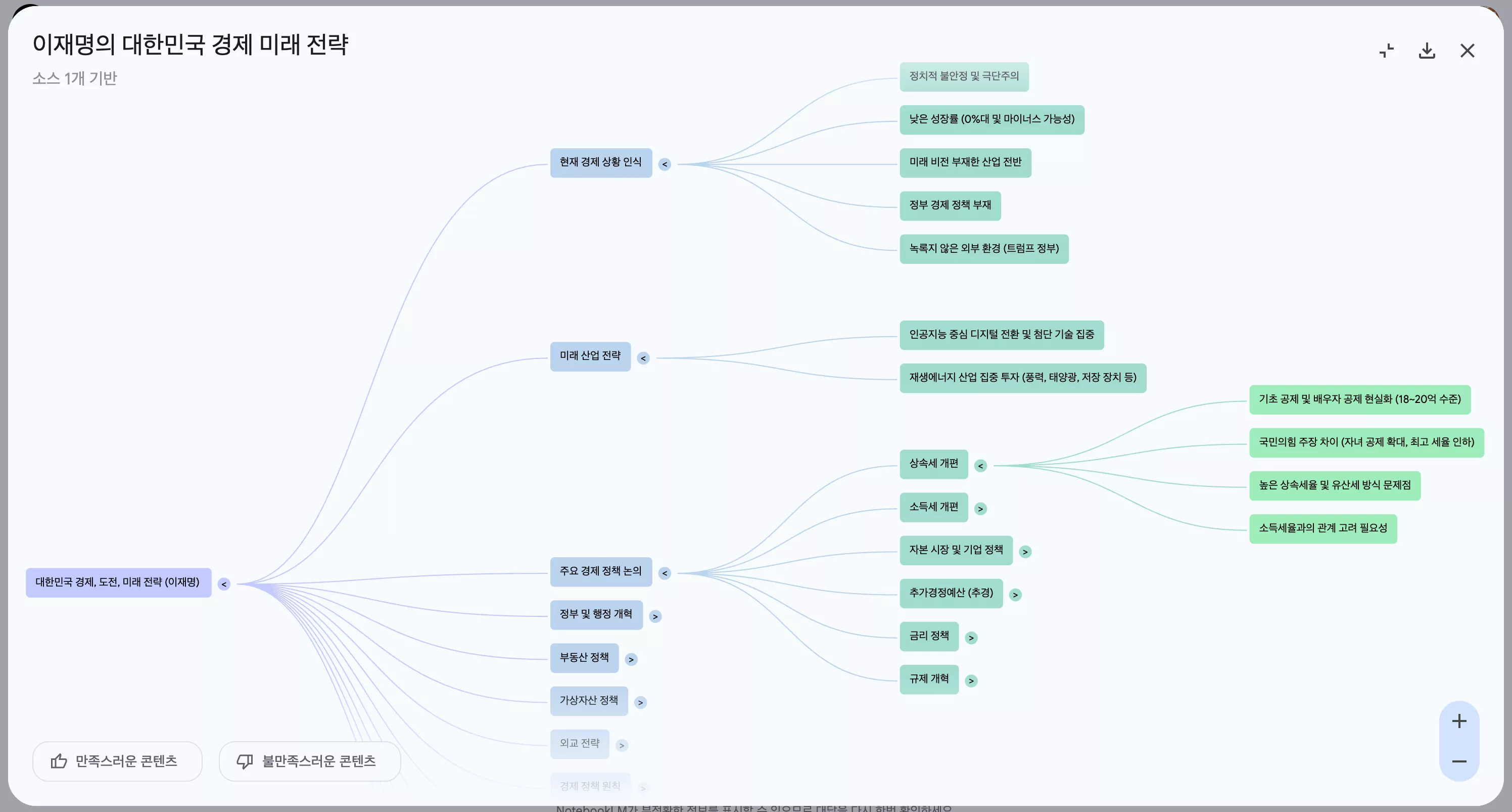
Task: Open the 녹록지 않은 외부 환경 (트럼프 정부) node
Action: coord(984,249)
